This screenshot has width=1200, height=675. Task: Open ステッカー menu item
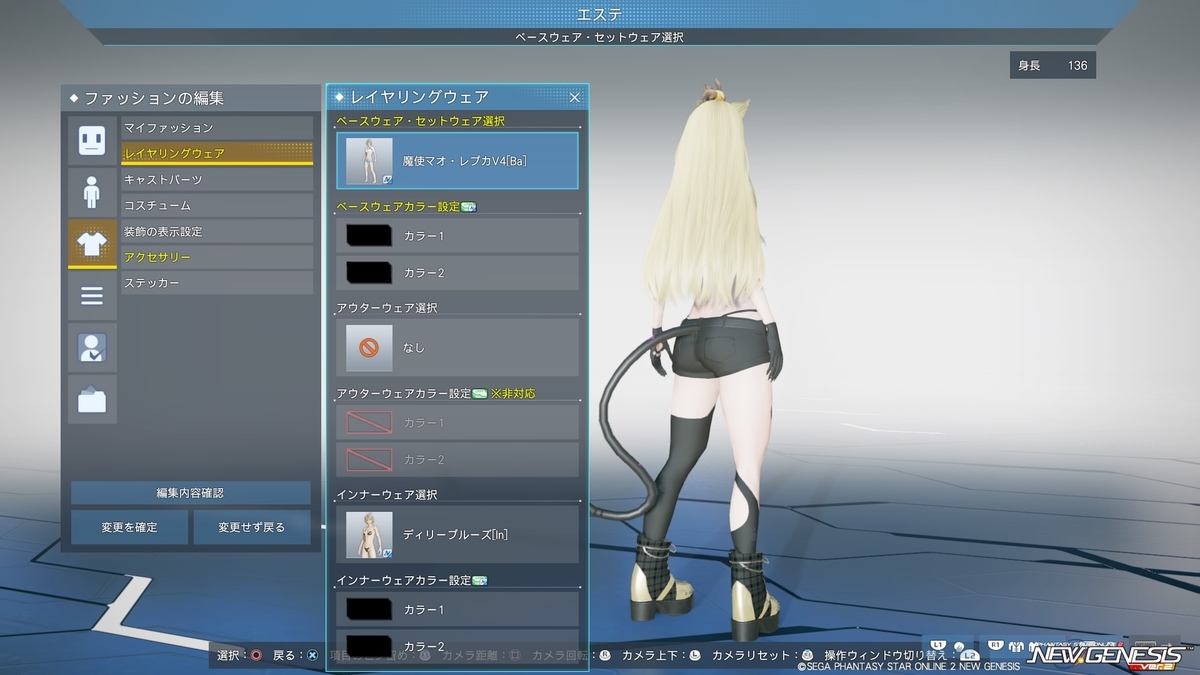(x=217, y=284)
